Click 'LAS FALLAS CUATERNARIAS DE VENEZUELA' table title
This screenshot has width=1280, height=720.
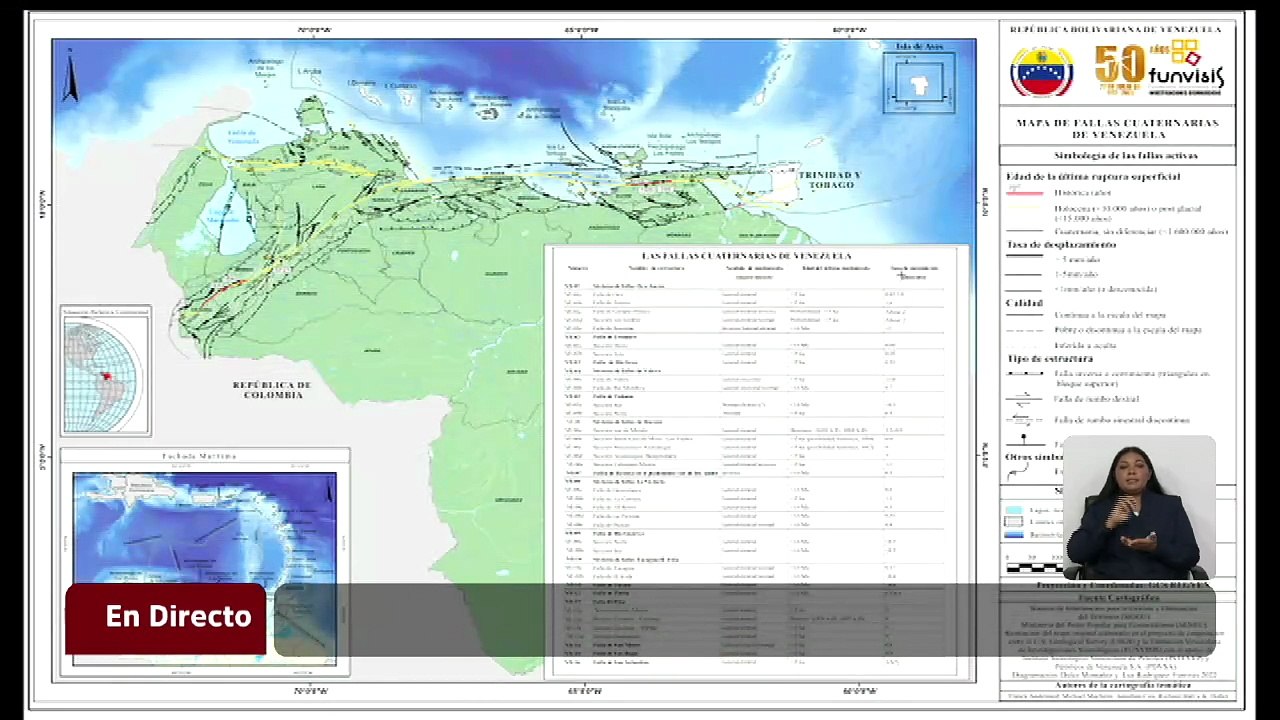point(746,256)
